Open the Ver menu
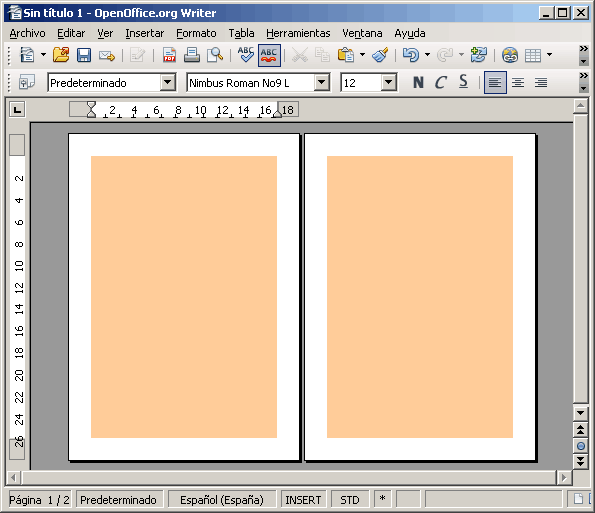Screen dimensions: 595x513 point(105,33)
